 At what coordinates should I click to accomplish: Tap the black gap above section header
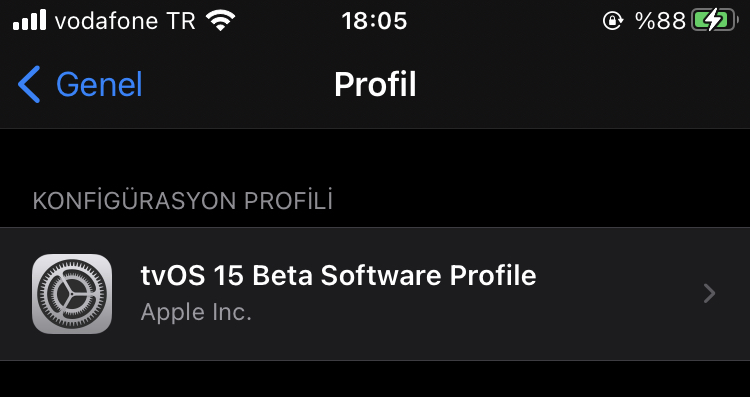click(x=375, y=158)
